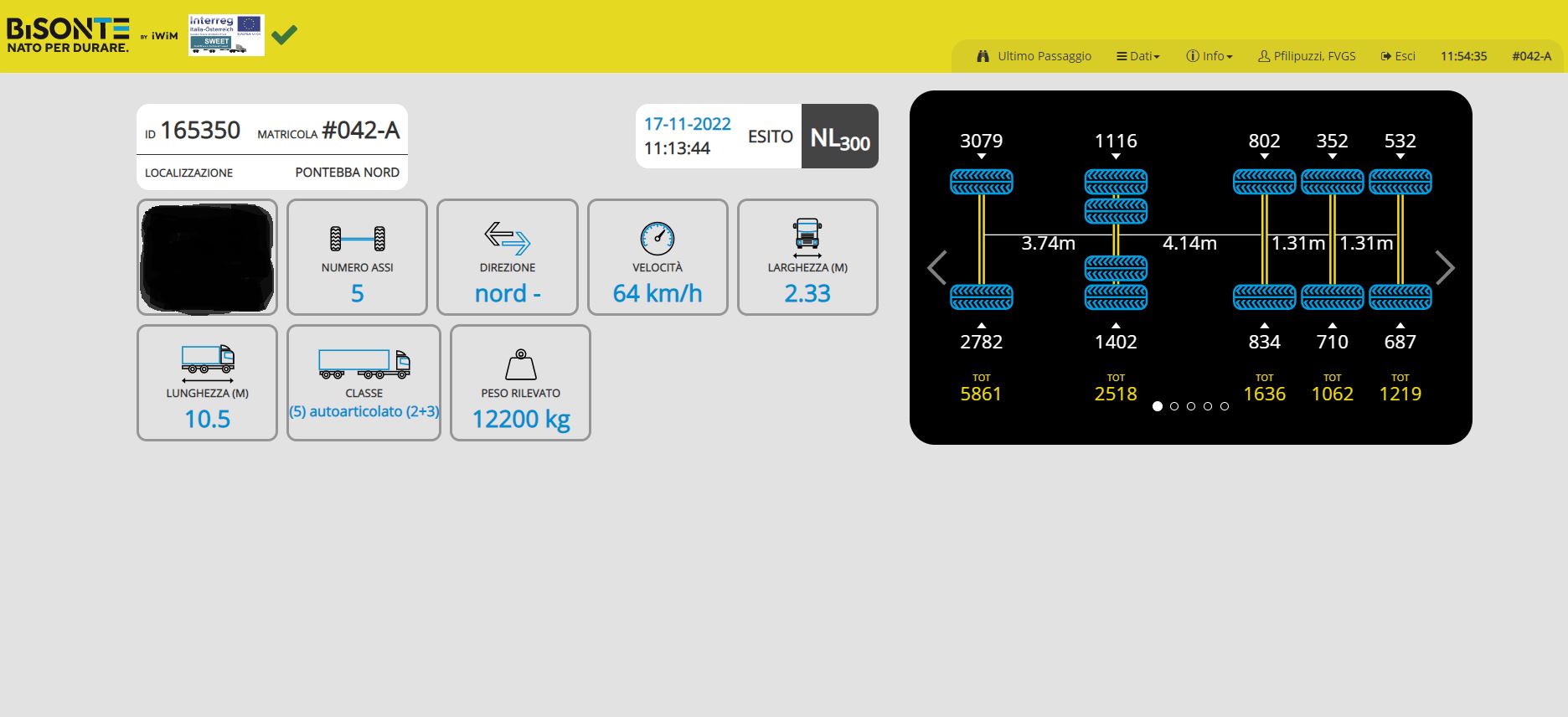The image size is (1568, 717).
Task: Go to previous slide with left chevron
Action: pos(937,268)
